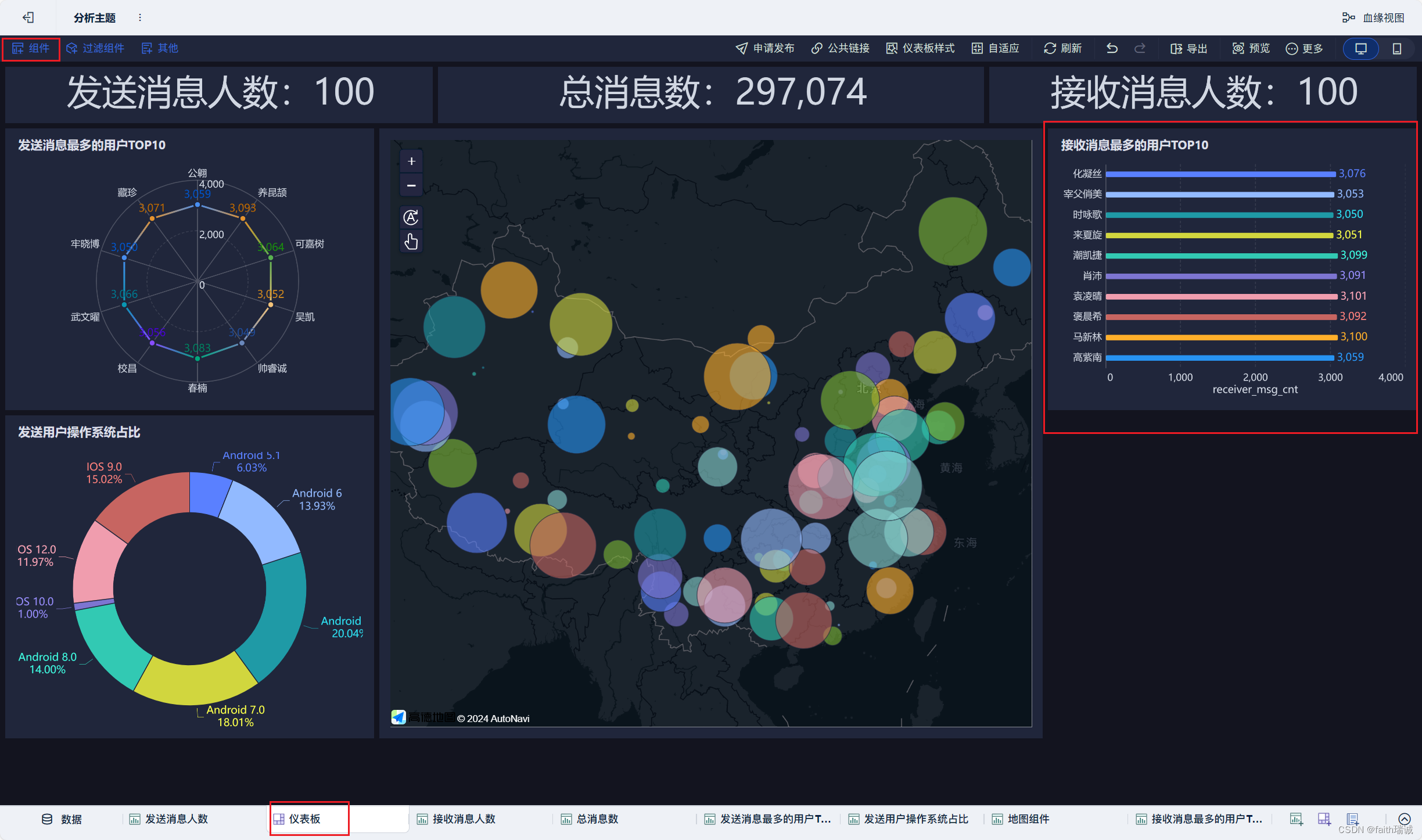Image resolution: width=1422 pixels, height=840 pixels.
Task: Click the undo arrow in toolbar
Action: pos(1112,48)
